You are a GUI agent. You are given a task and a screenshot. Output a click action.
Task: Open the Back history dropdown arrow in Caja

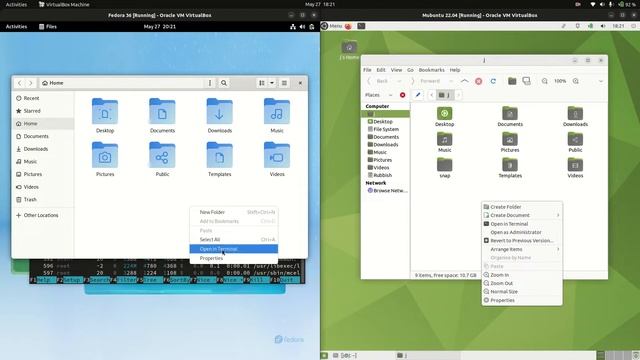tap(399, 81)
